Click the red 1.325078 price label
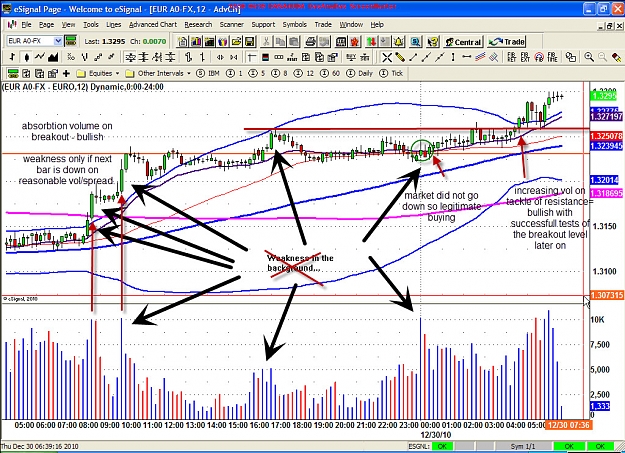Screen dimensions: 625x453 (x=606, y=136)
